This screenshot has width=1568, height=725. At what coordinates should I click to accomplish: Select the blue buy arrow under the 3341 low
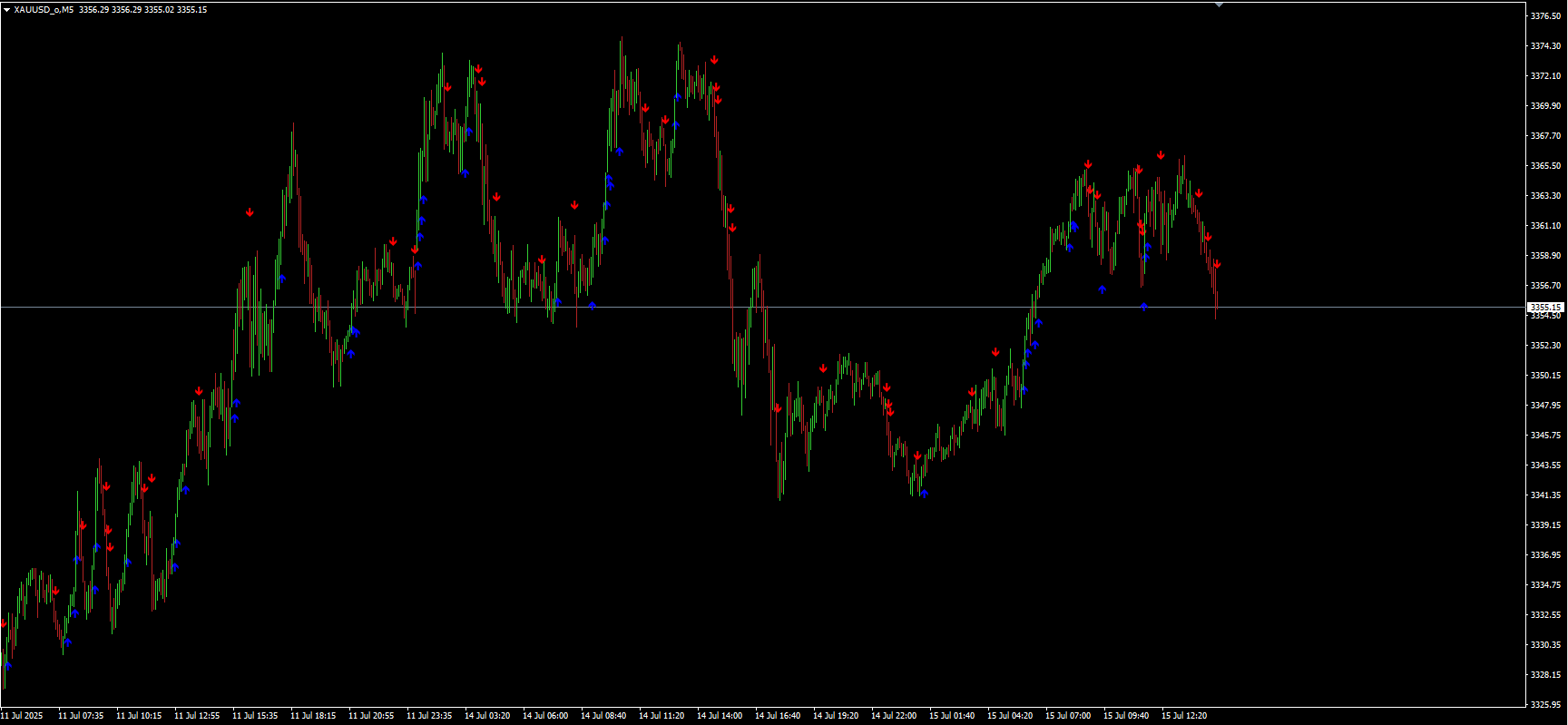[924, 494]
